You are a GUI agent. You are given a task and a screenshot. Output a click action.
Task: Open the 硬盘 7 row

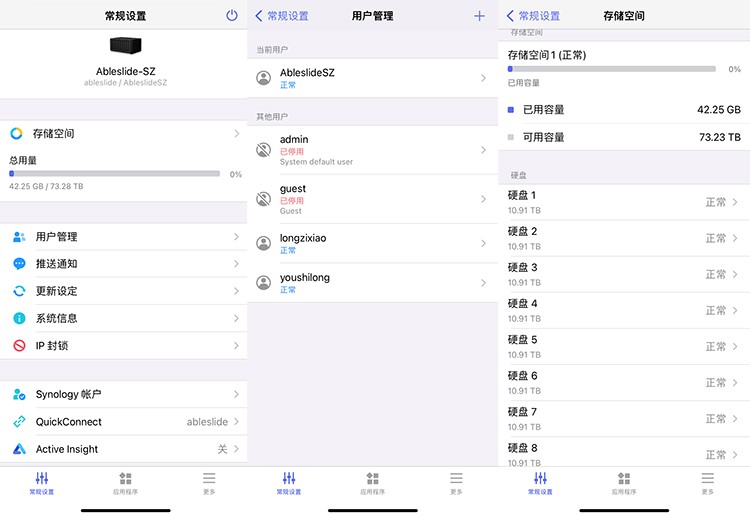(x=624, y=419)
